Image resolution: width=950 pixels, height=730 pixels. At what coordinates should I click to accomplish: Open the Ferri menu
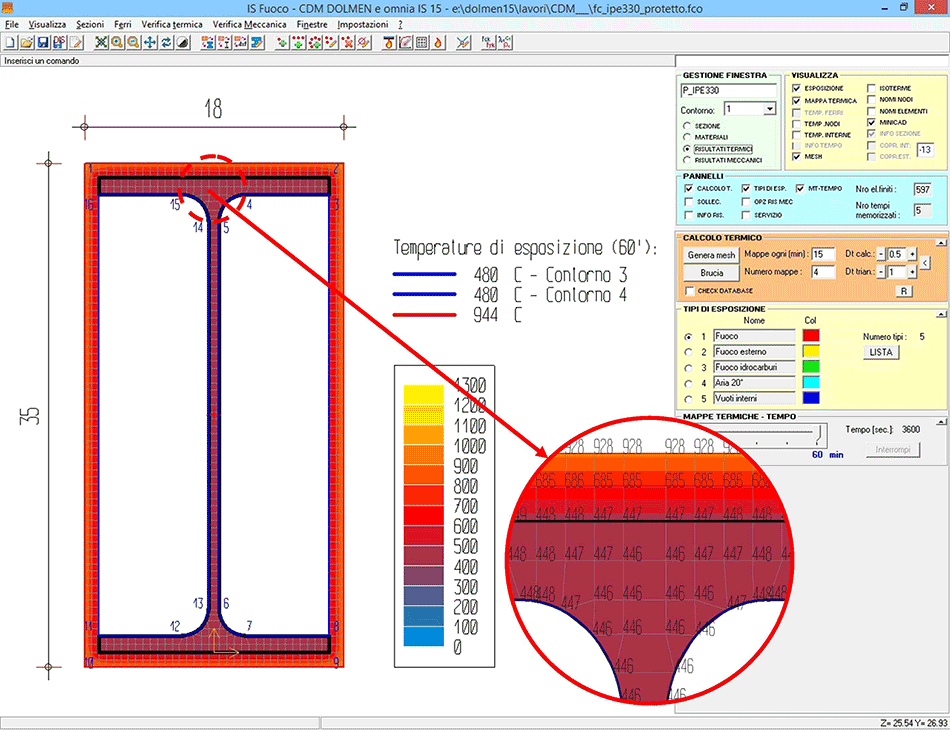click(122, 24)
